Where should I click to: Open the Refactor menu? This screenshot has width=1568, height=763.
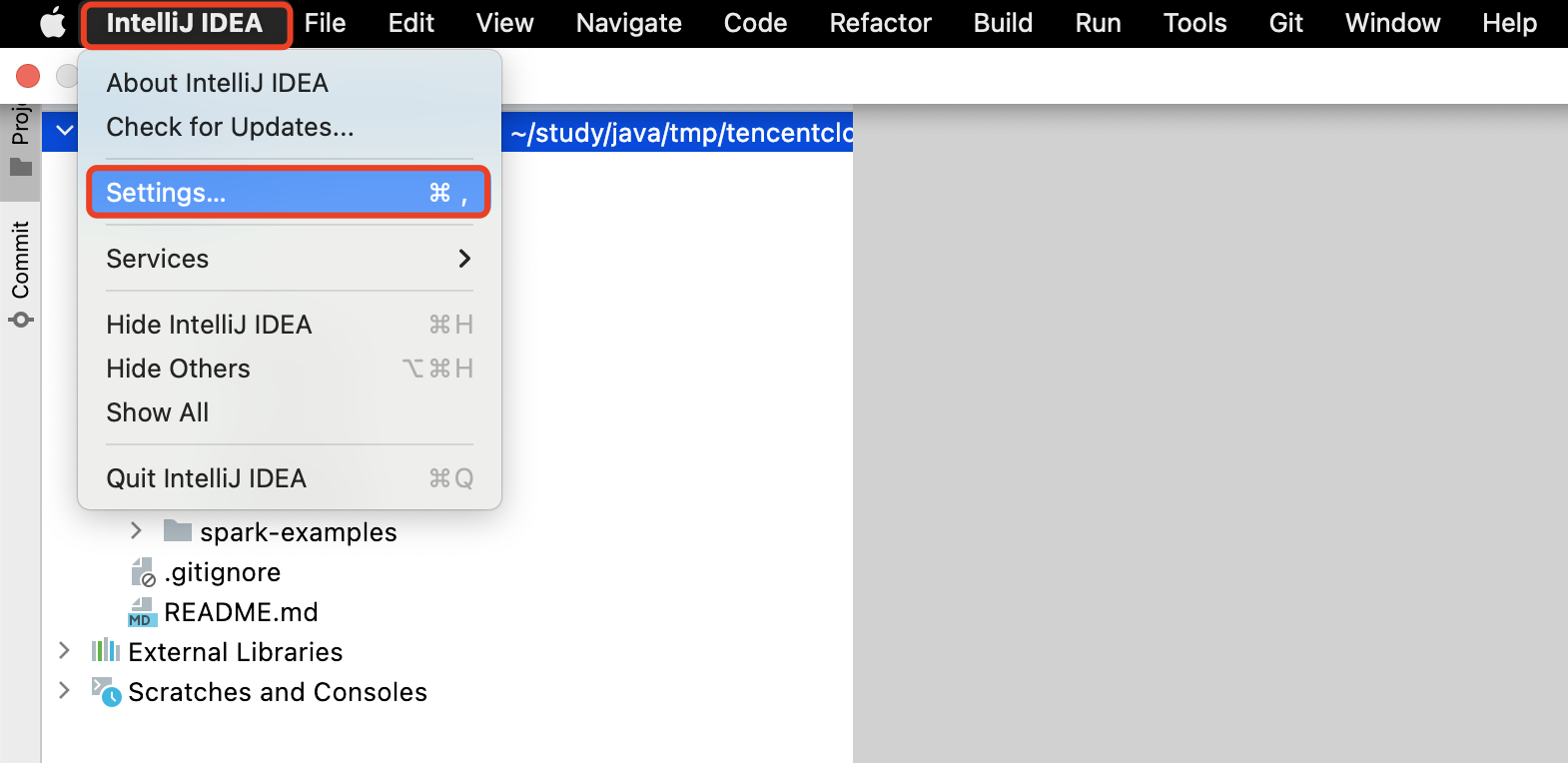880,23
